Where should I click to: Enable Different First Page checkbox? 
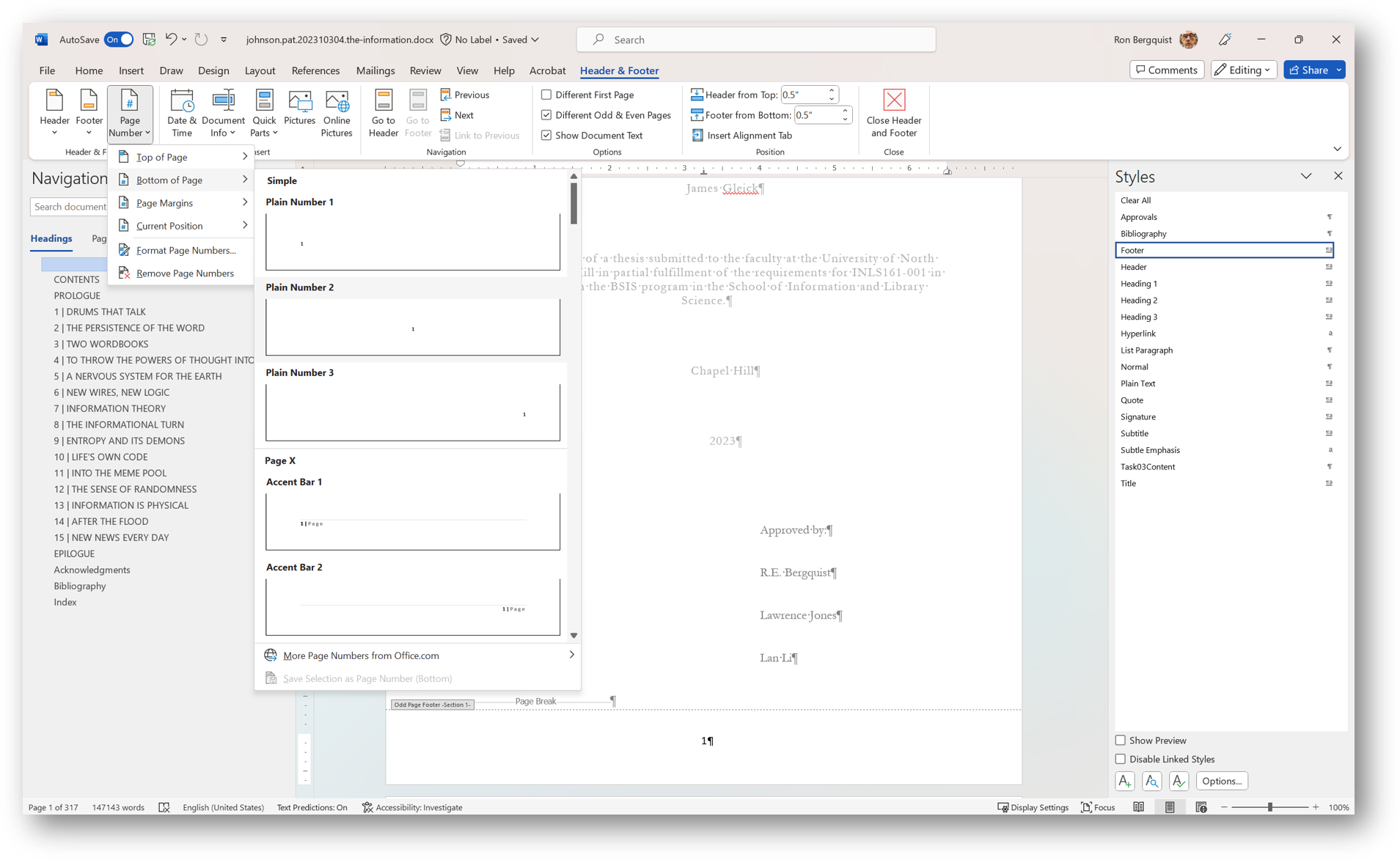[546, 95]
